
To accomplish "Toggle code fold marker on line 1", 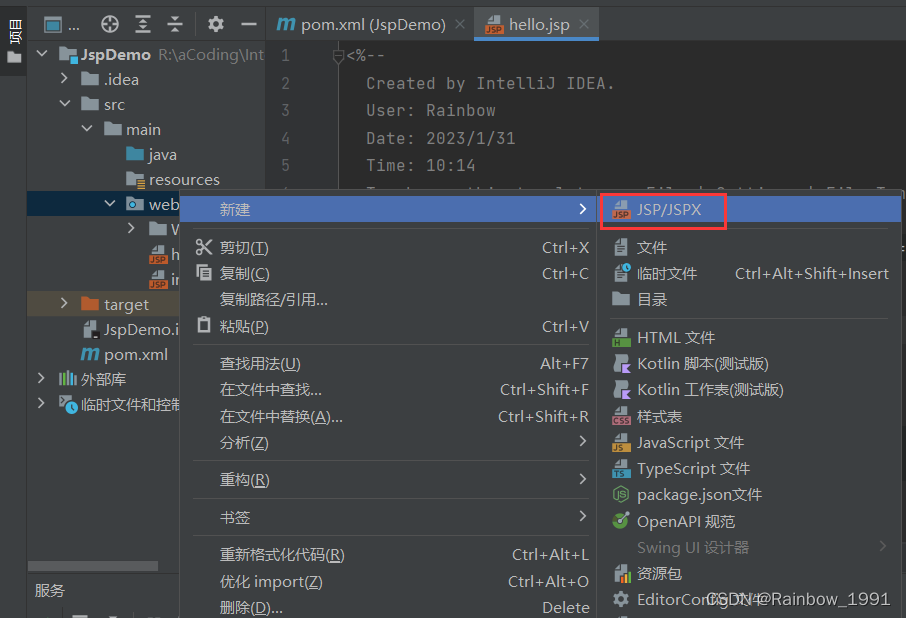I will [x=339, y=56].
